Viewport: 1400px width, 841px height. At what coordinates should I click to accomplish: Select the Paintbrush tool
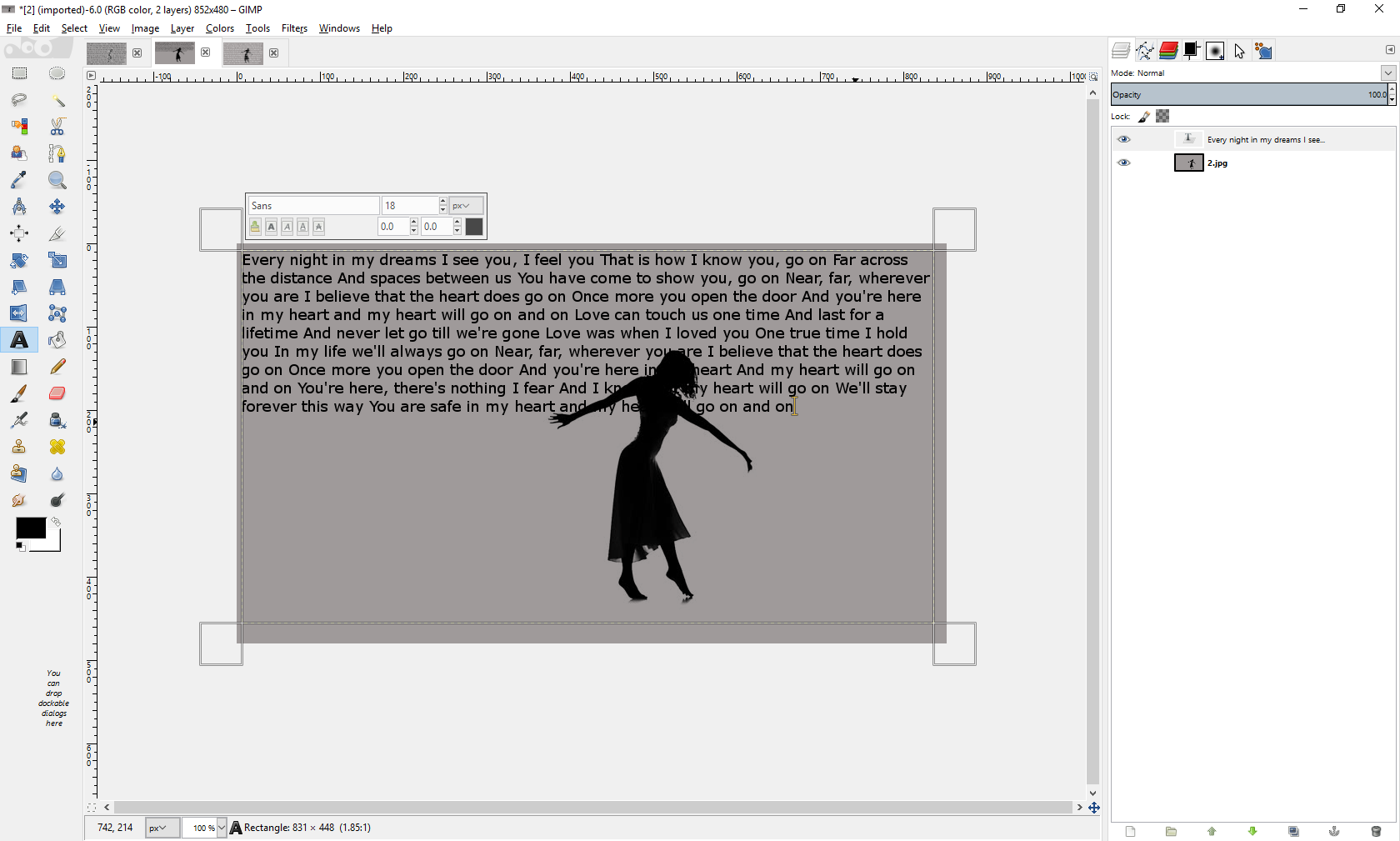(19, 393)
